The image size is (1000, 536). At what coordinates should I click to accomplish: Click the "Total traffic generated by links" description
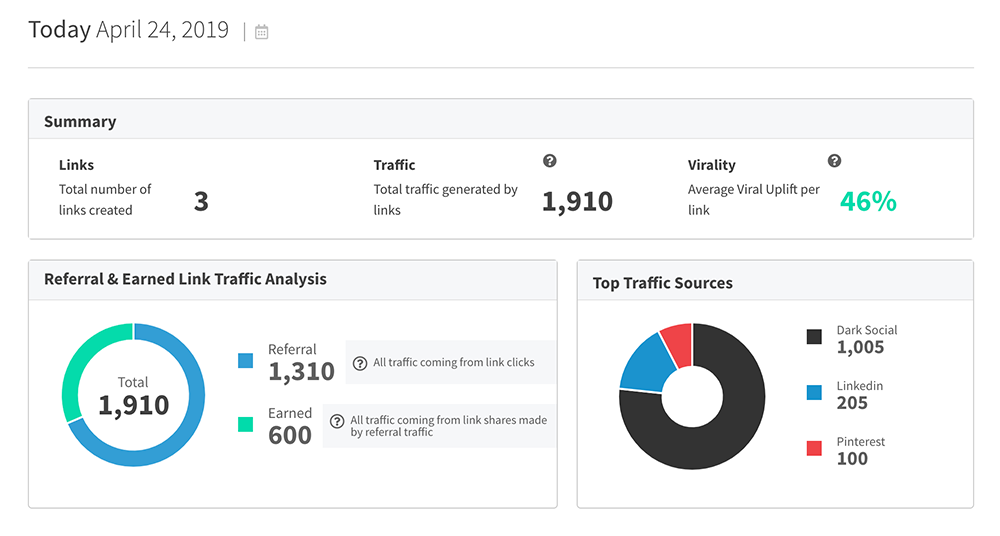(x=446, y=200)
